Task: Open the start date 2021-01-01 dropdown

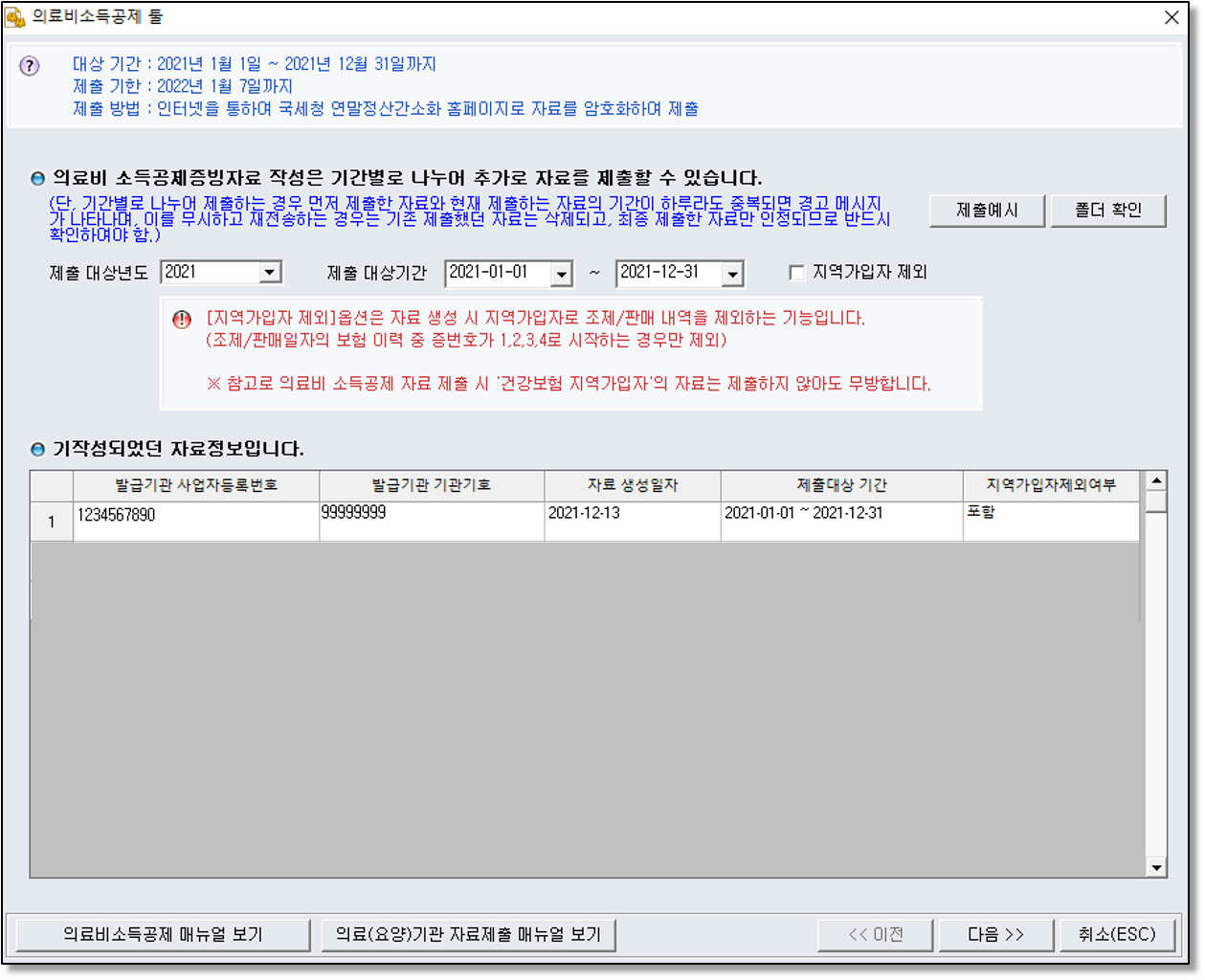Action: pyautogui.click(x=562, y=274)
